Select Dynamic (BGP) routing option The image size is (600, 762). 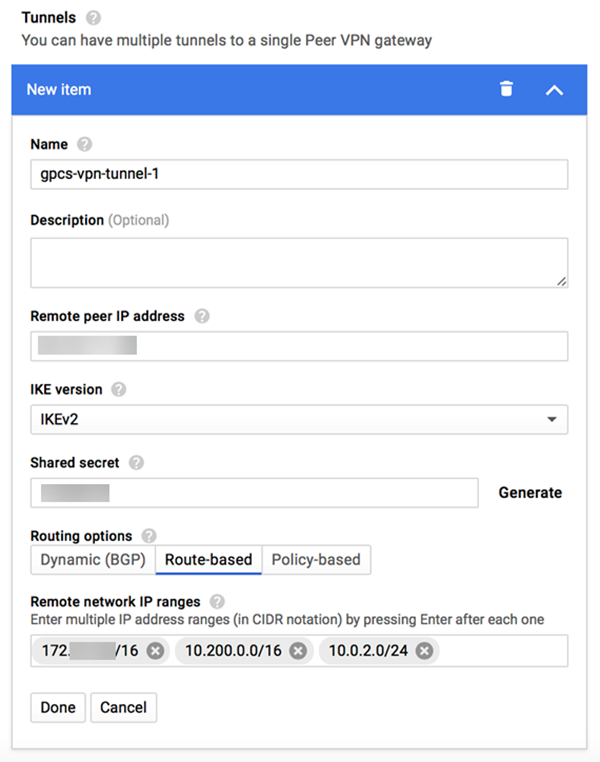click(92, 560)
